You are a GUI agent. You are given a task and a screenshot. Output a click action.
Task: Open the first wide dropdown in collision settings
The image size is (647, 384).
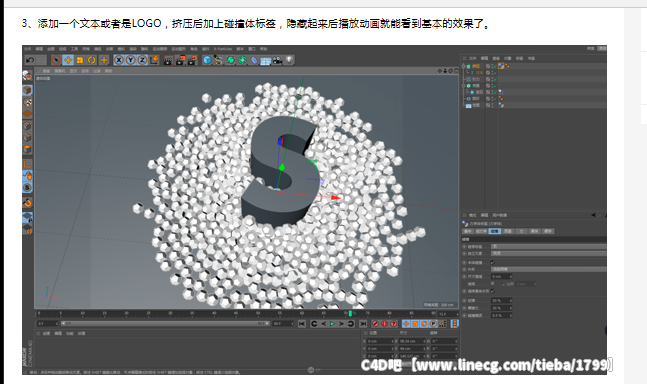coord(548,246)
